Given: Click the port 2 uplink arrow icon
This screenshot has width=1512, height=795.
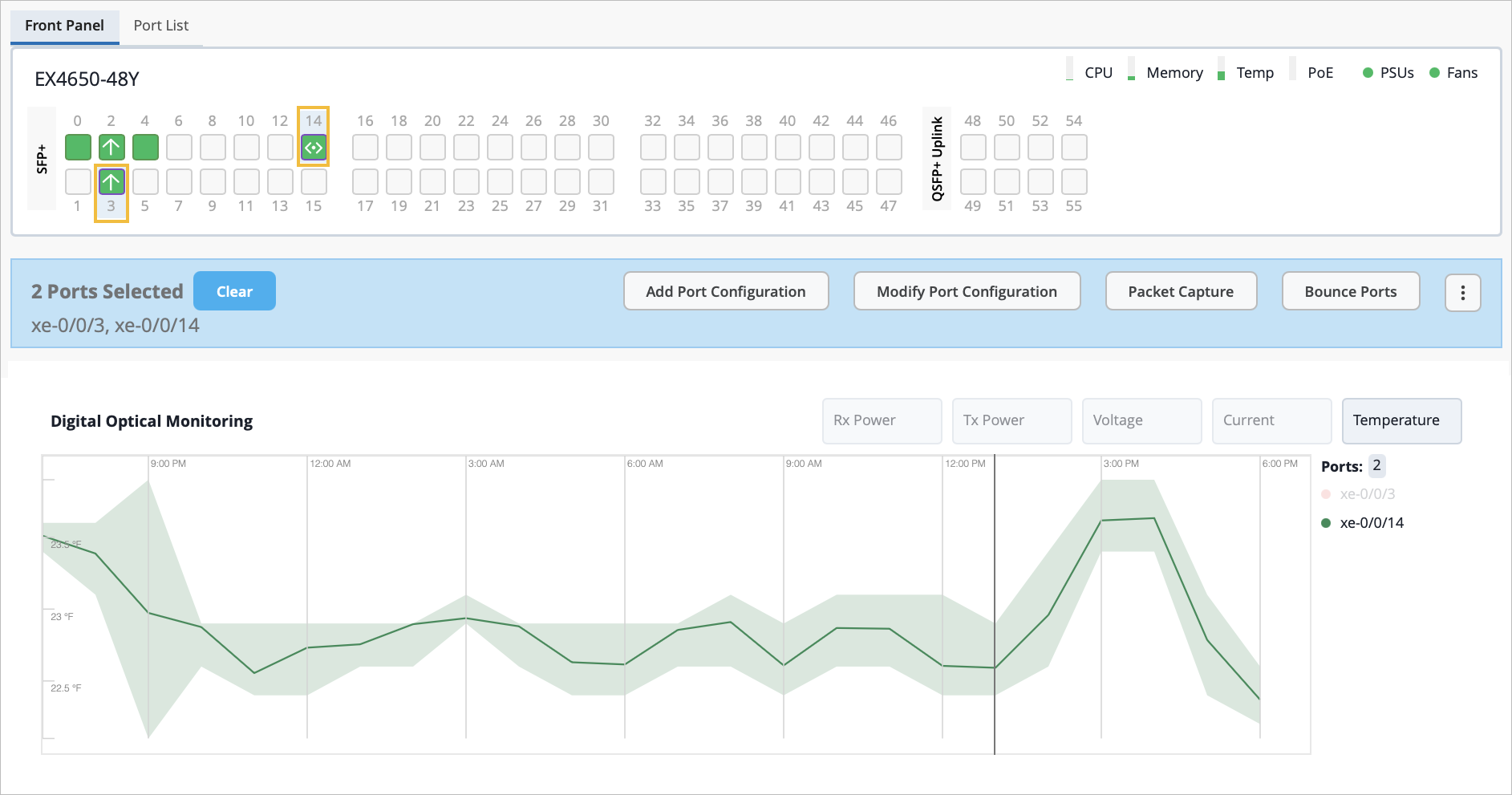Looking at the screenshot, I should point(111,148).
